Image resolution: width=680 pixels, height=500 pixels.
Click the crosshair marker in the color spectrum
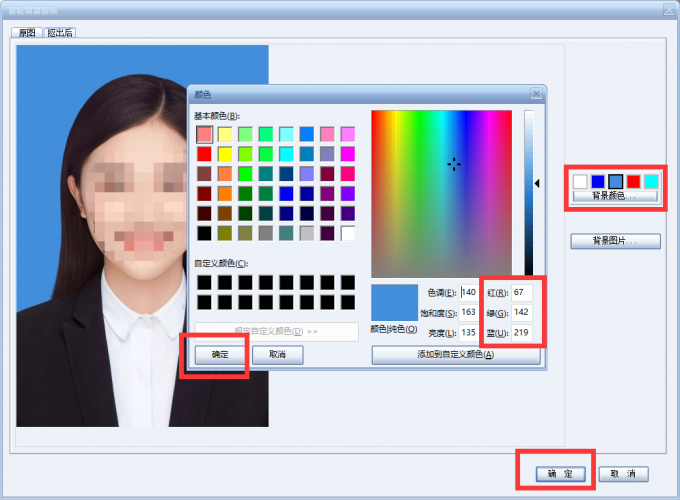pos(454,164)
